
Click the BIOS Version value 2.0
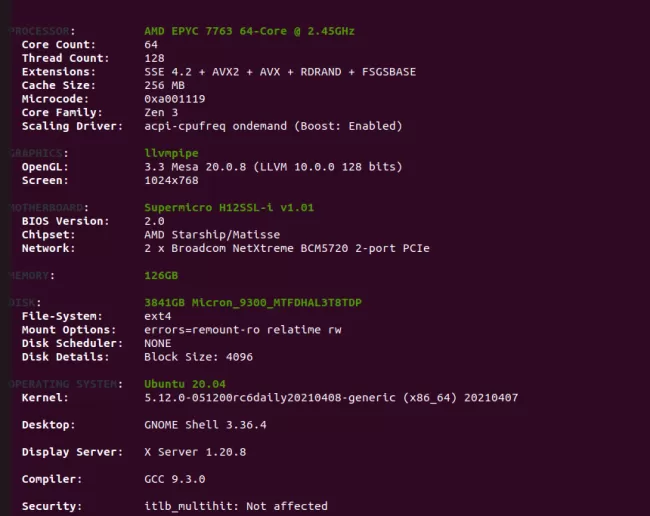154,221
